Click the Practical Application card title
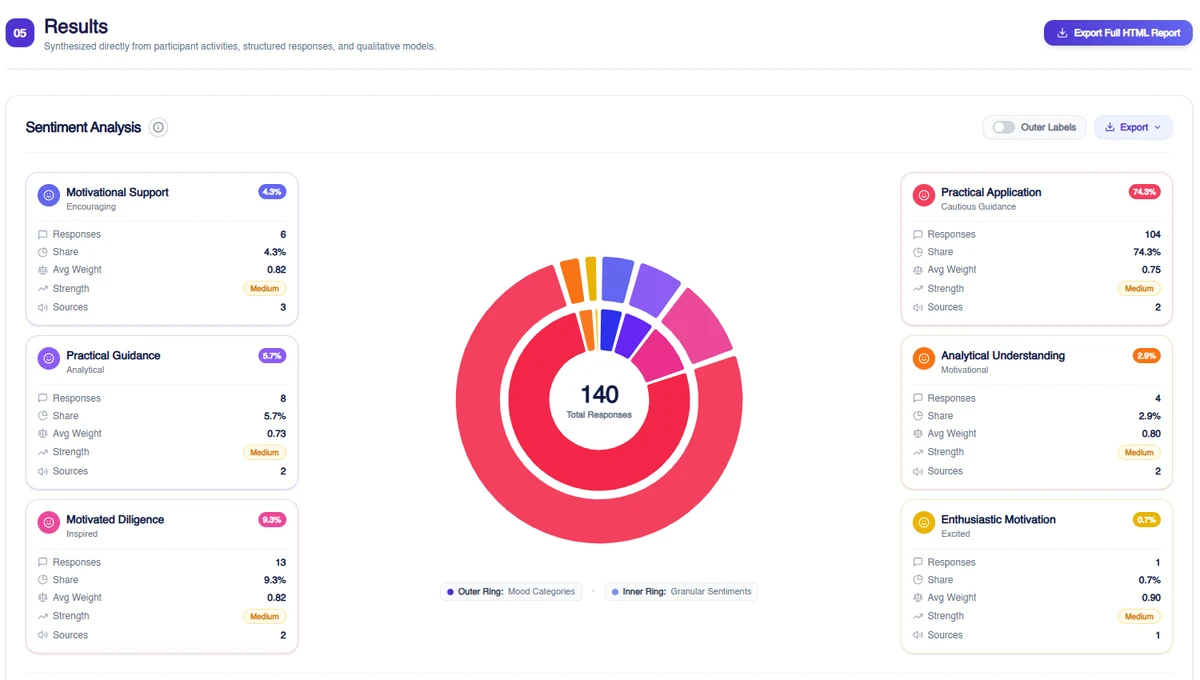1200x680 pixels. click(991, 192)
